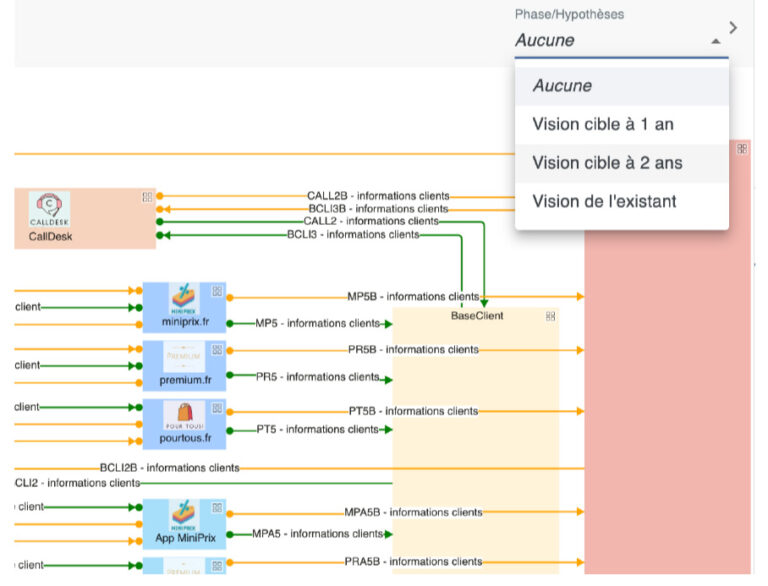The image size is (768, 586).
Task: Click flow label CALL2 - informations clients
Action: pyautogui.click(x=371, y=221)
